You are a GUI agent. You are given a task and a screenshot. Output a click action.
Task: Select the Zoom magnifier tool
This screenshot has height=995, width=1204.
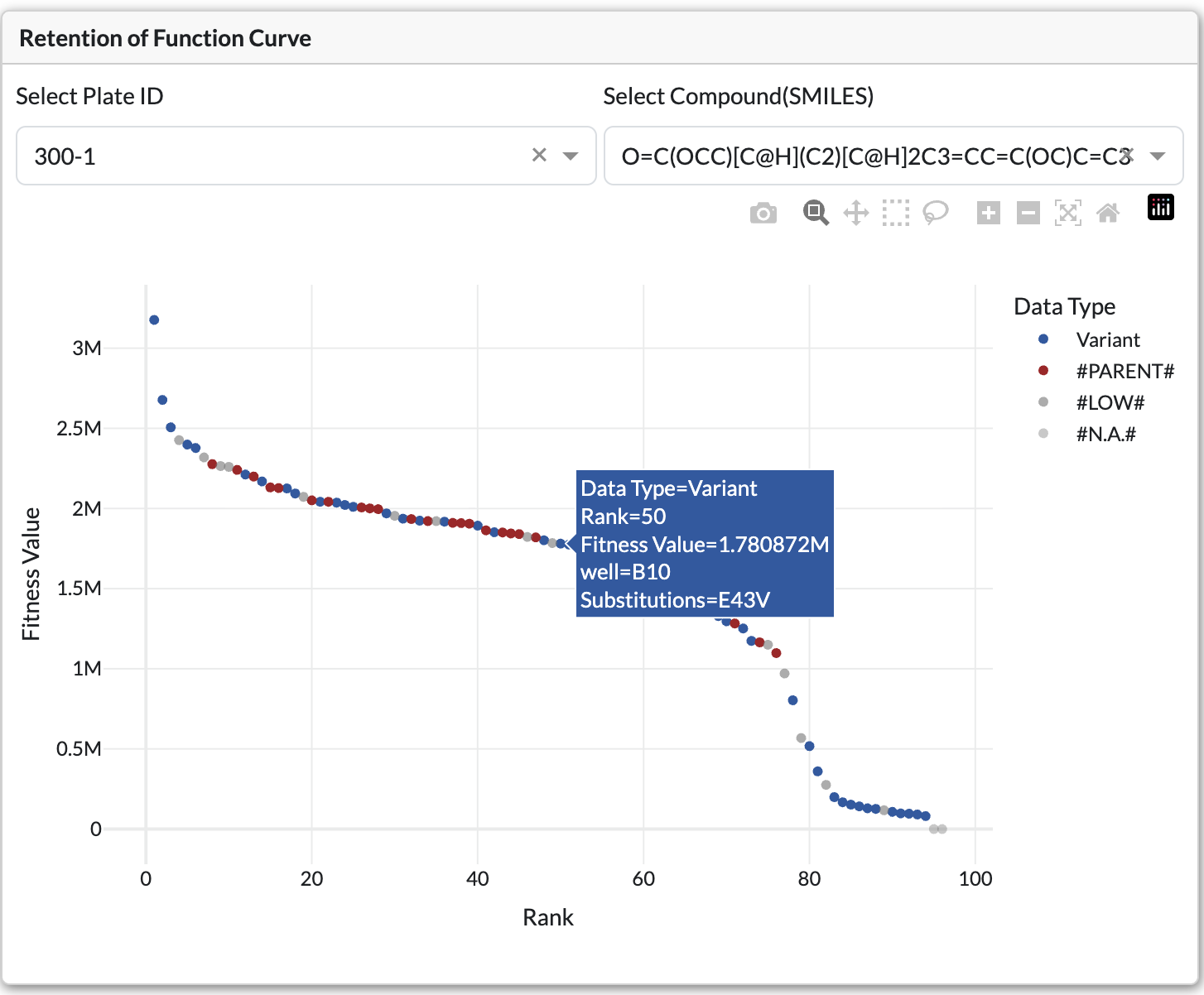pyautogui.click(x=816, y=213)
